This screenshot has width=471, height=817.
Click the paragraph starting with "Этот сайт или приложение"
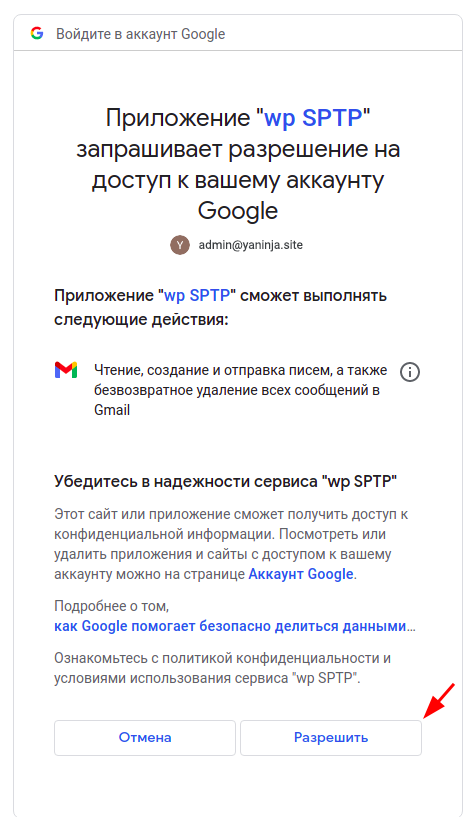tap(231, 544)
